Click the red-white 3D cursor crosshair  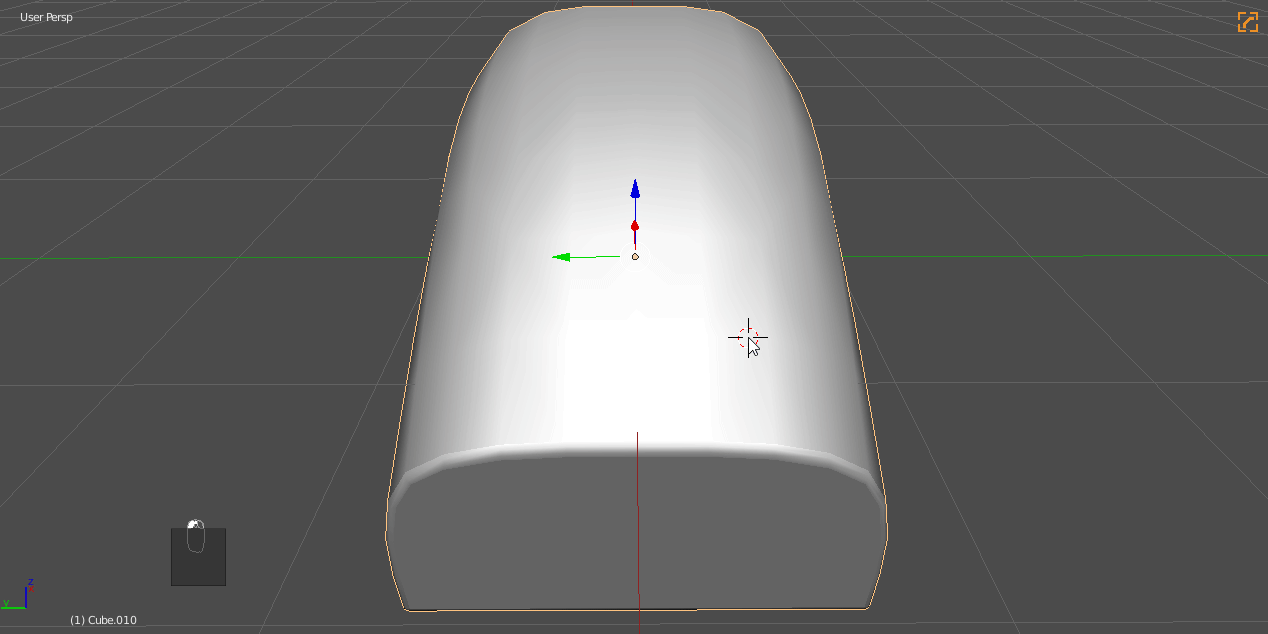(747, 337)
